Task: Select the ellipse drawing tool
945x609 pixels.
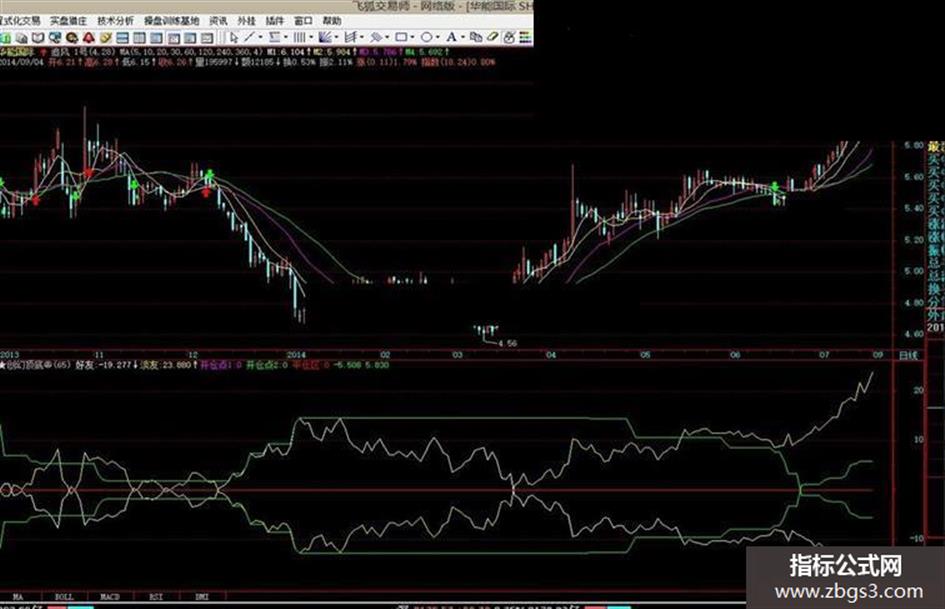Action: point(427,37)
